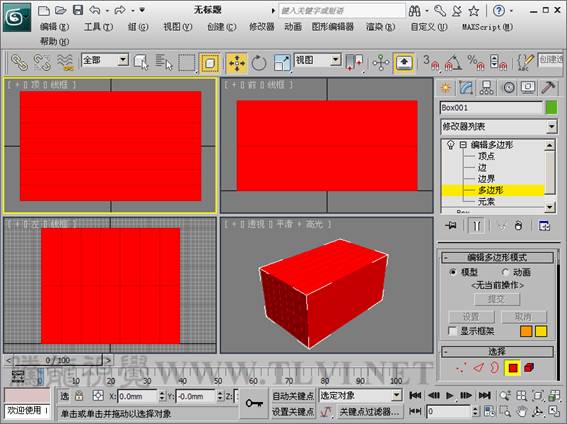The image size is (567, 424).
Task: Click the New Scene file icon
Action: [x=44, y=10]
